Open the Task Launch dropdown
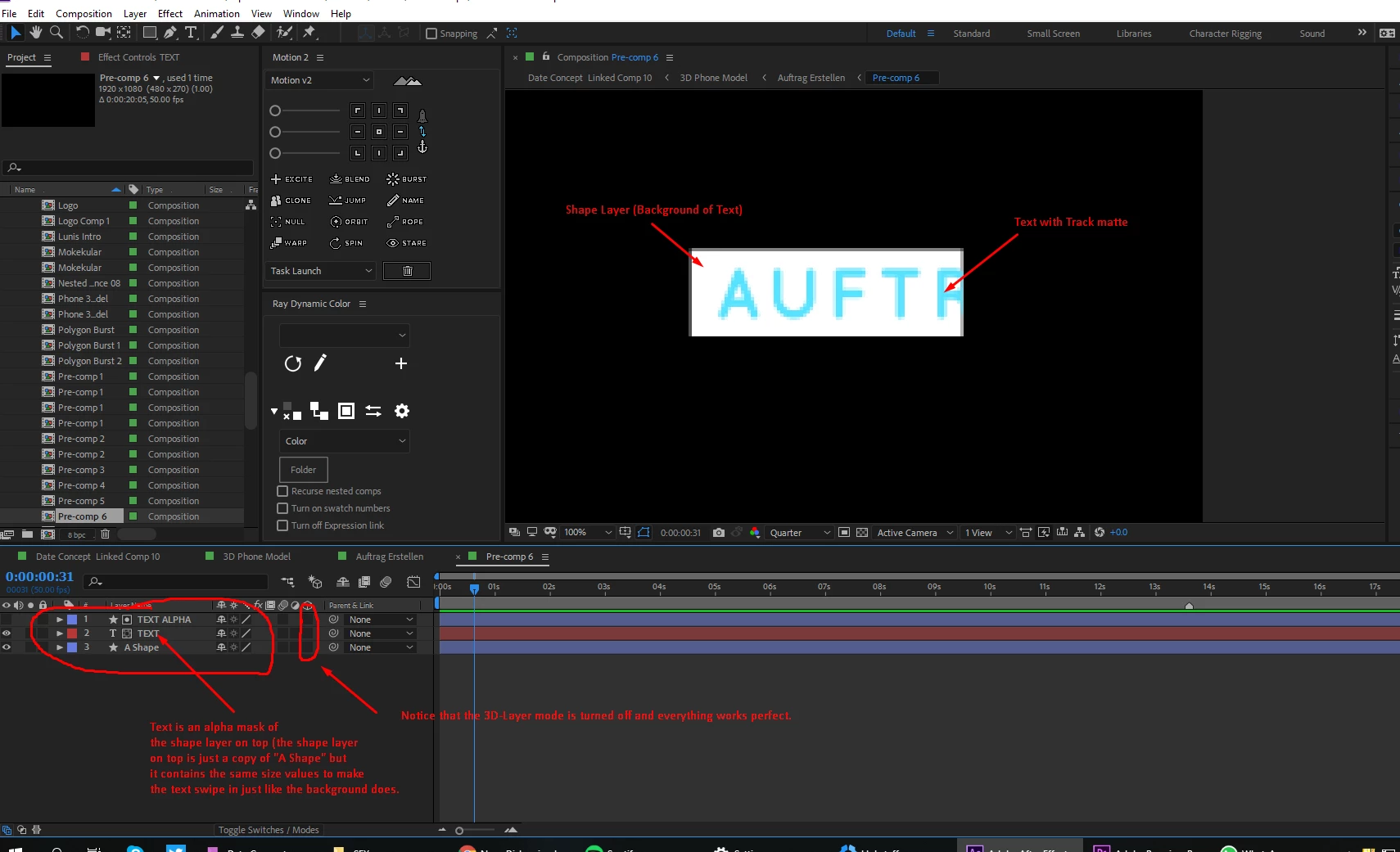 point(320,271)
